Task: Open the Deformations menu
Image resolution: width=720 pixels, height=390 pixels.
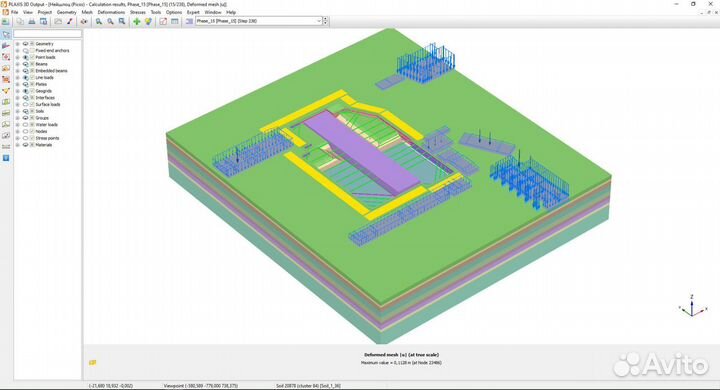Action: [x=111, y=12]
